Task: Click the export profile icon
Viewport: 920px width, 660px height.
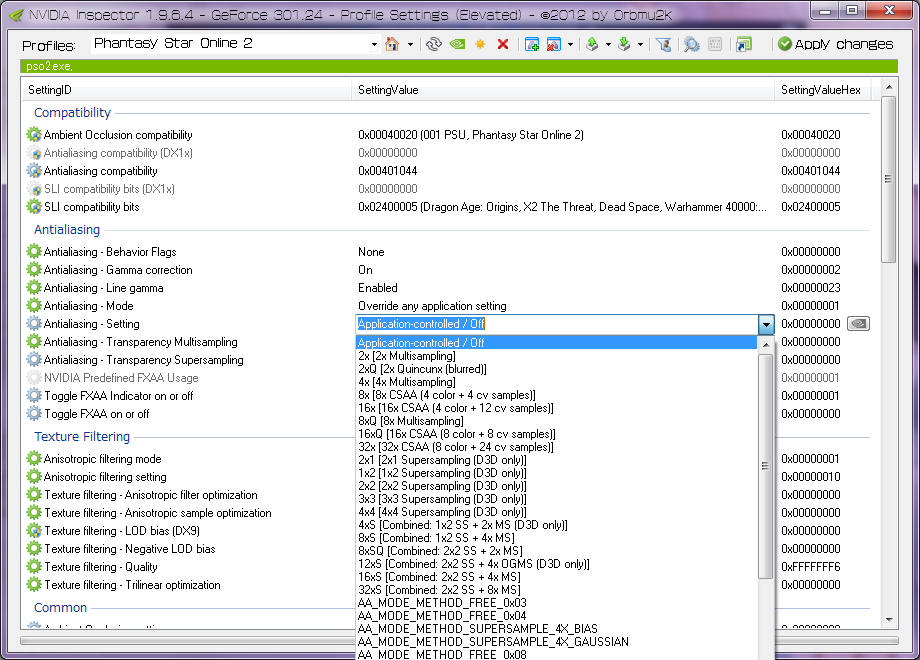Action: [592, 44]
